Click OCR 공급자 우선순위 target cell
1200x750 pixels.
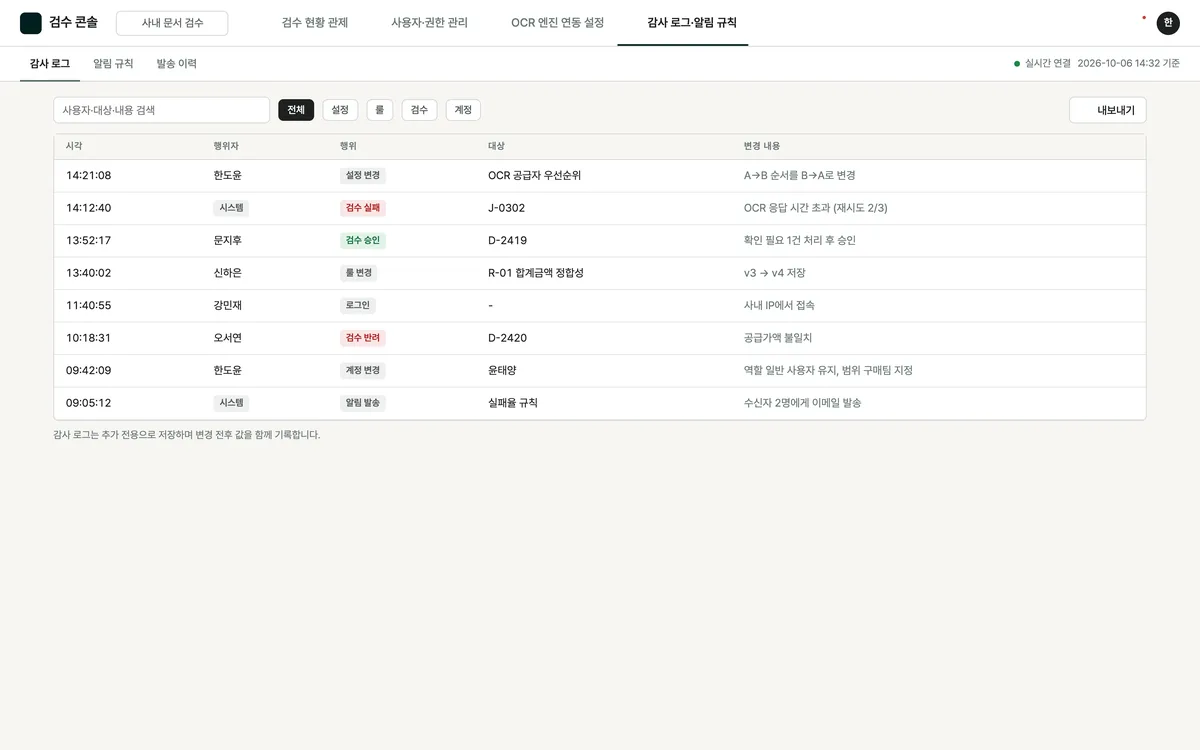pyautogui.click(x=534, y=175)
